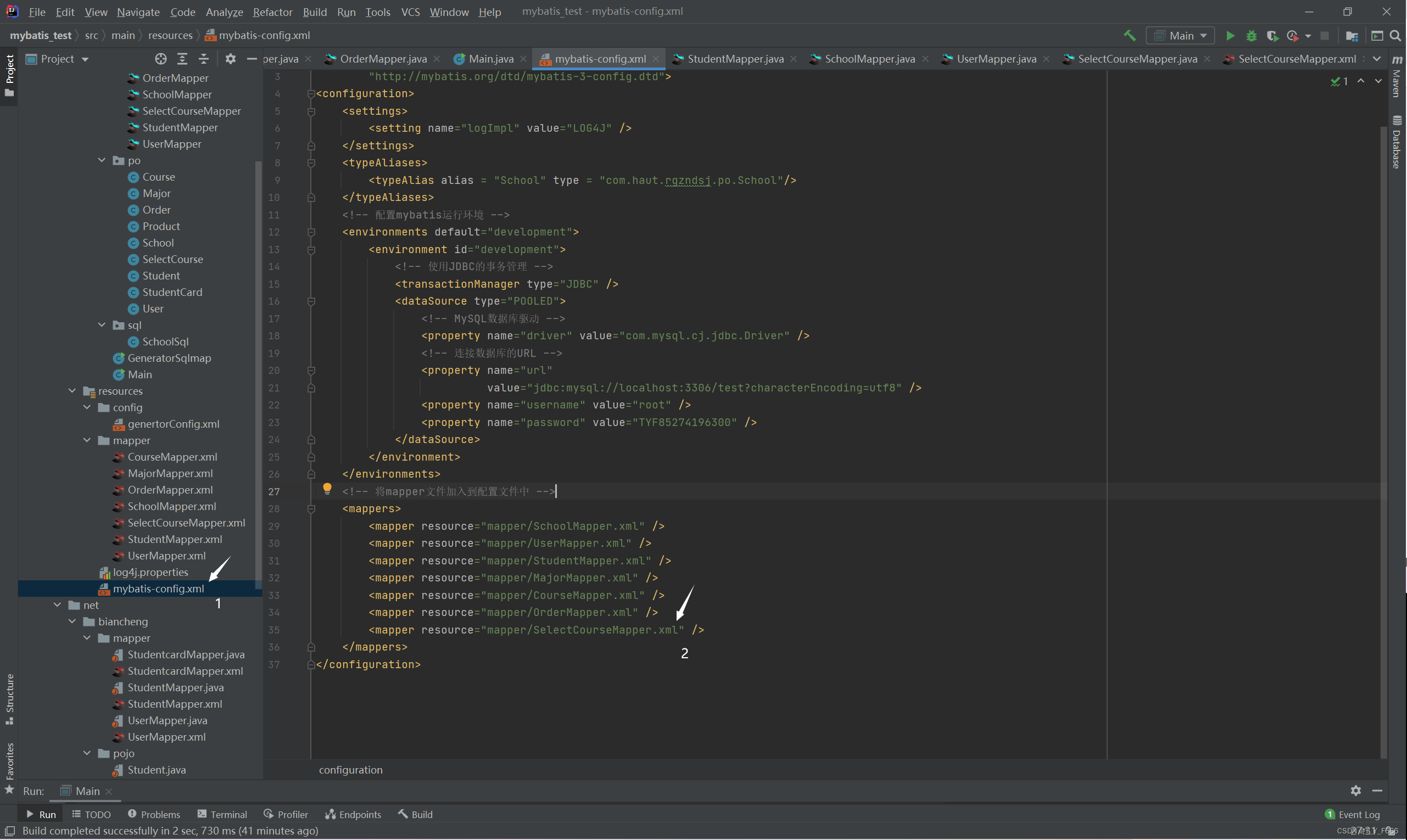The height and width of the screenshot is (840, 1407).
Task: Run Main with Profiler
Action: tap(1294, 35)
